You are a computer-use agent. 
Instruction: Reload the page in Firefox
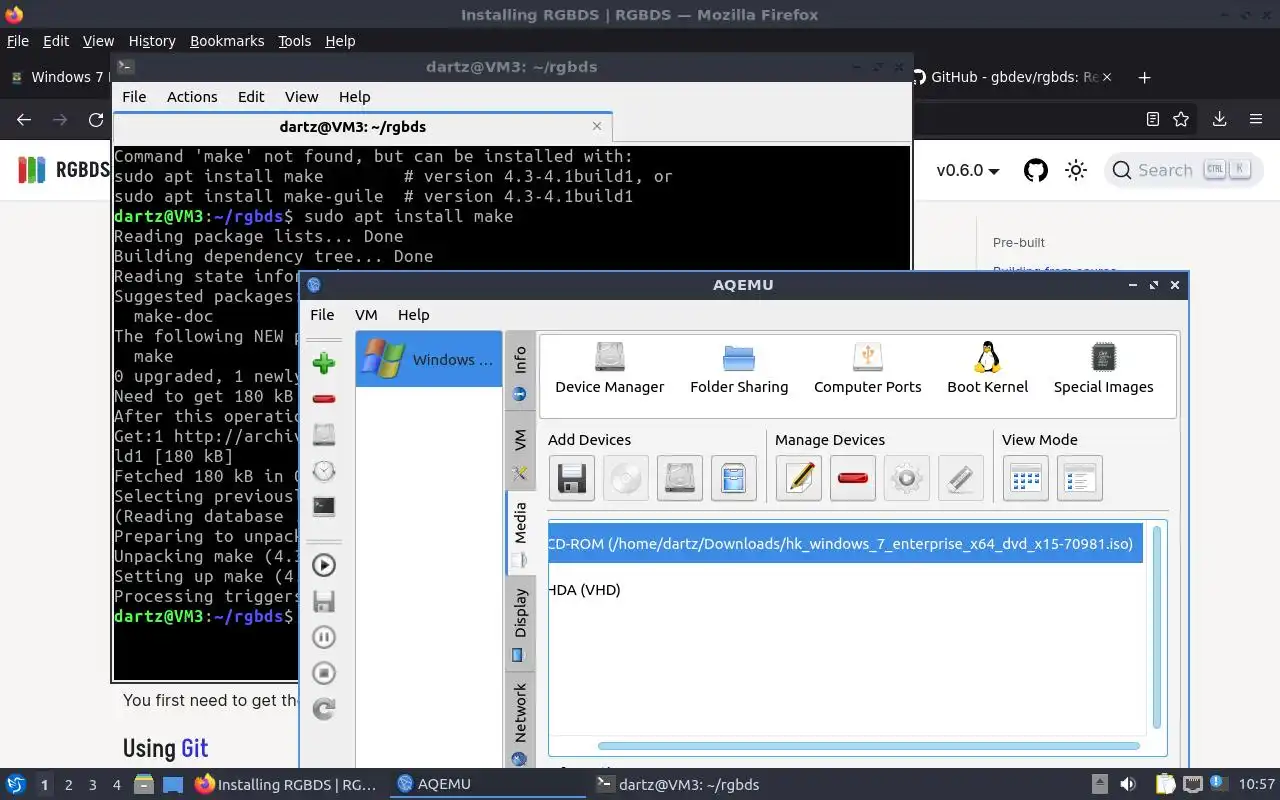click(96, 119)
